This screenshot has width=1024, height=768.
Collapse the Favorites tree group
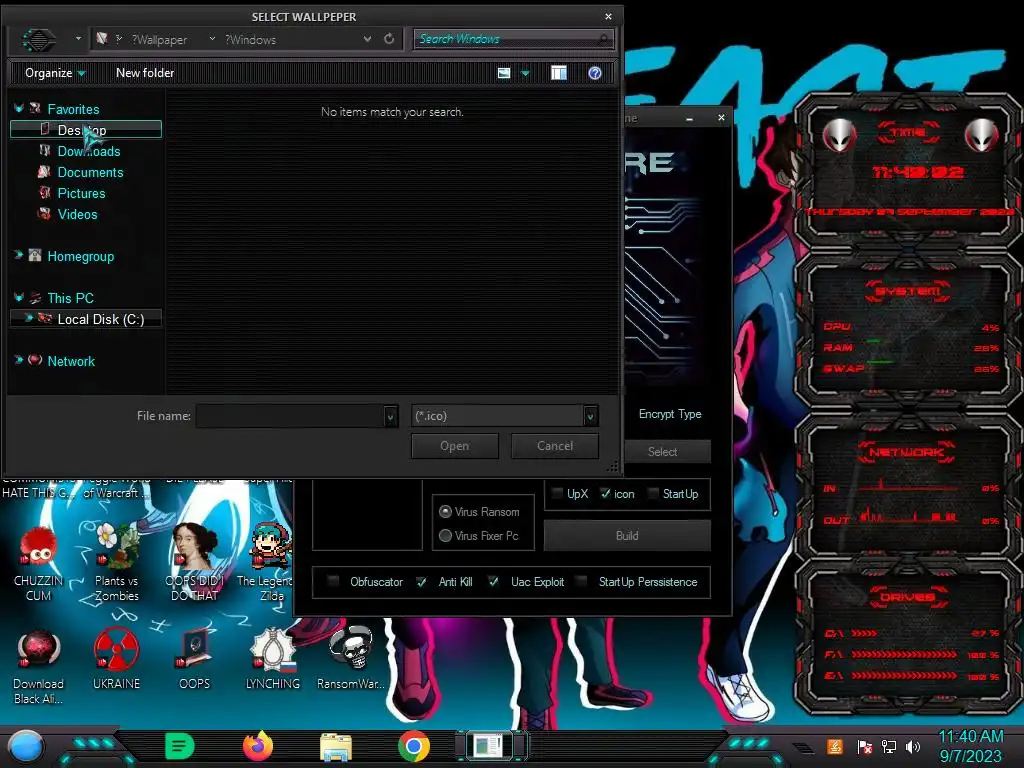18,108
